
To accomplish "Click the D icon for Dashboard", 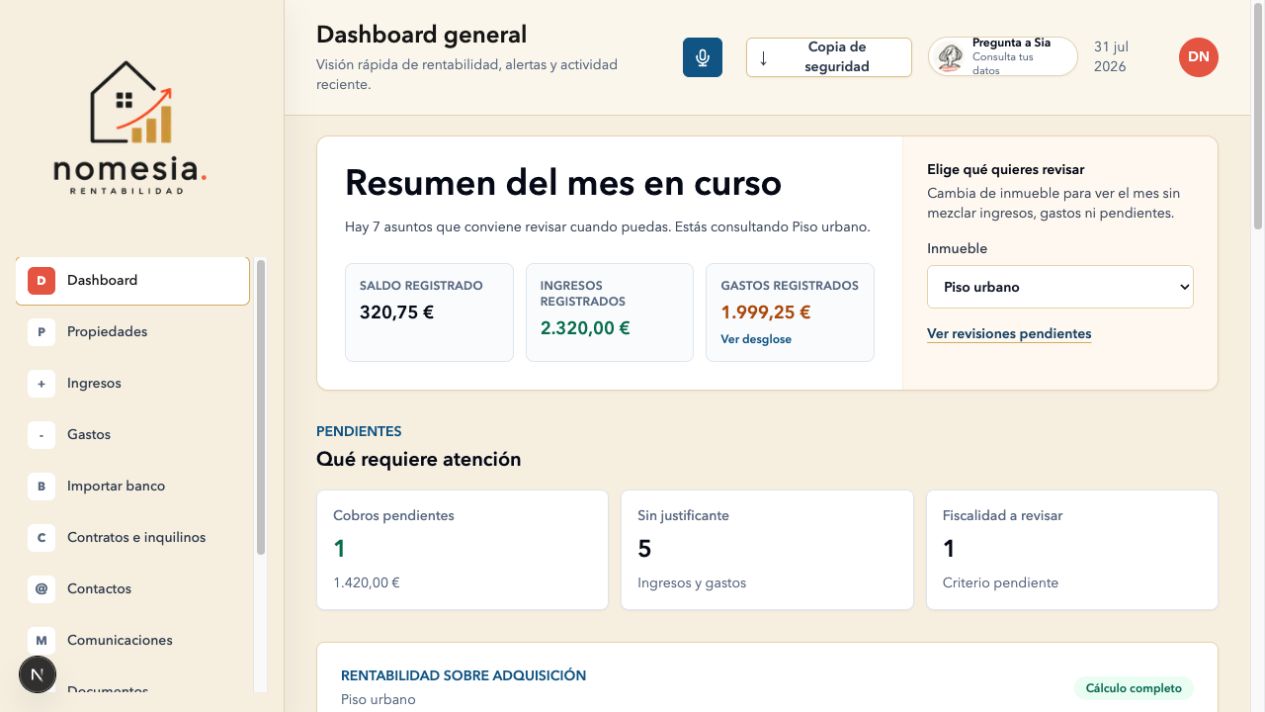I will click(x=41, y=281).
